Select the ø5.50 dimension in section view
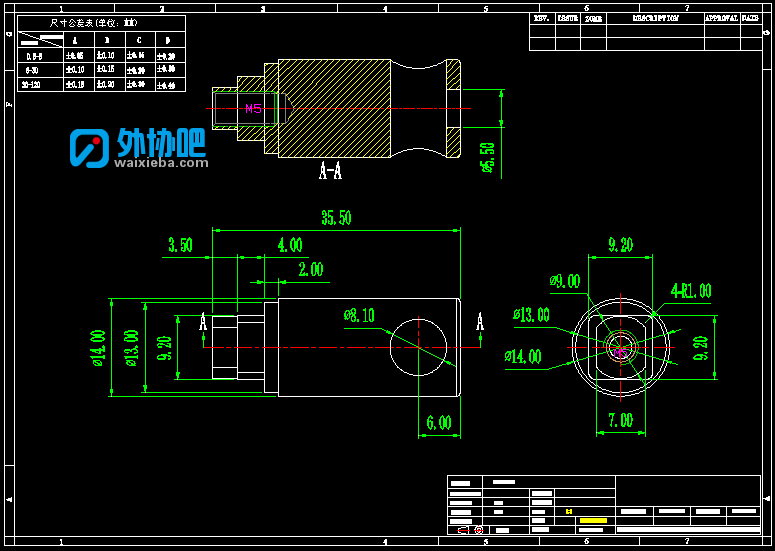775x551 pixels. (487, 158)
